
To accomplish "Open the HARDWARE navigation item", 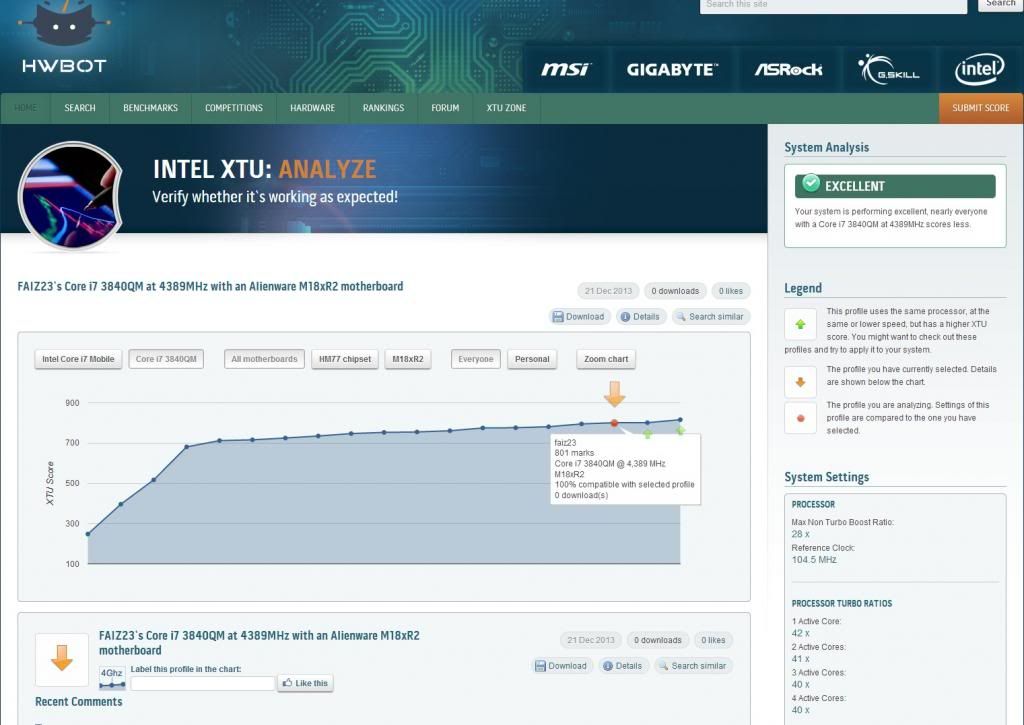I will coord(312,108).
